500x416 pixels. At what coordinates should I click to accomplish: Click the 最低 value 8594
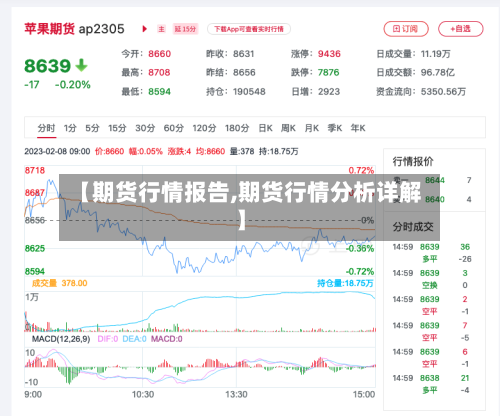pos(159,91)
